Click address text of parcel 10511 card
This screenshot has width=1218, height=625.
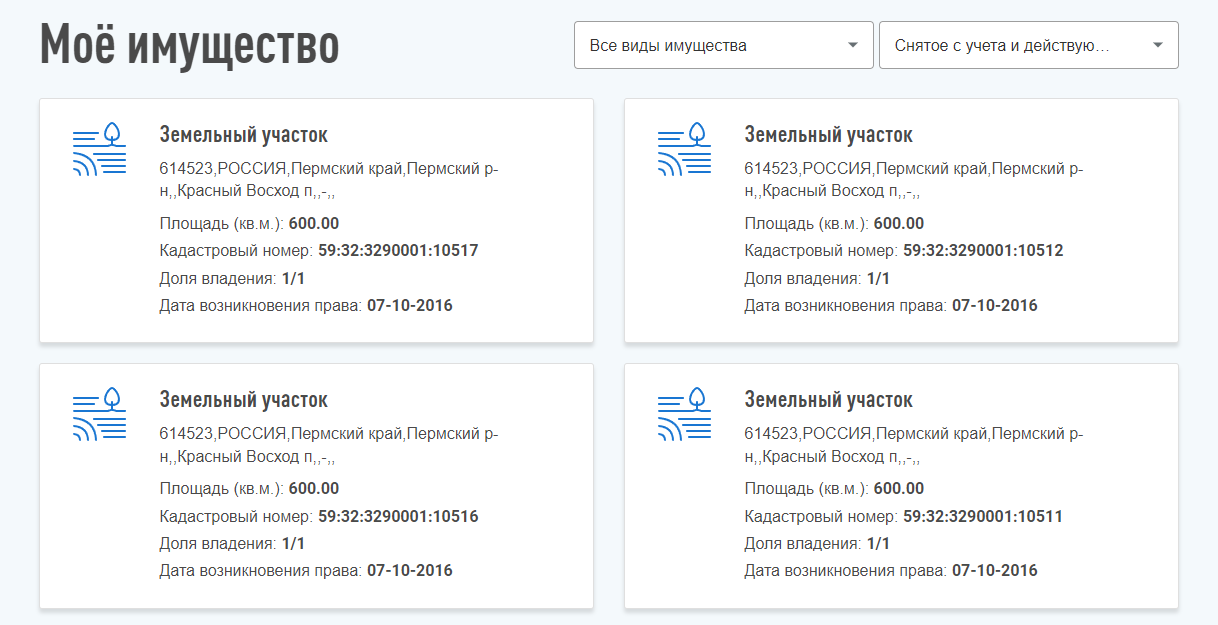(x=914, y=445)
